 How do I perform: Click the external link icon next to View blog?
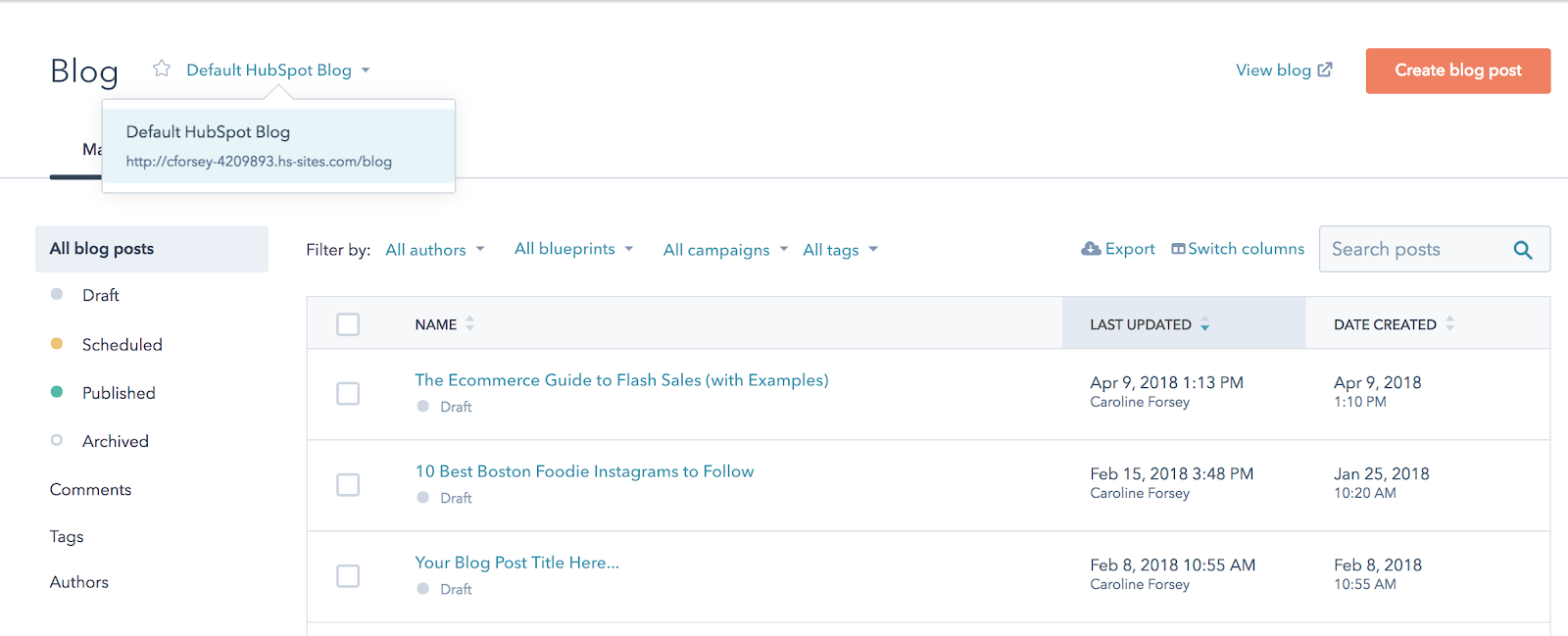tap(1325, 70)
